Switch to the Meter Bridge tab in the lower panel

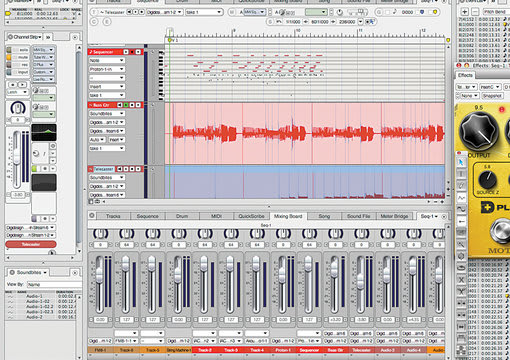(394, 216)
